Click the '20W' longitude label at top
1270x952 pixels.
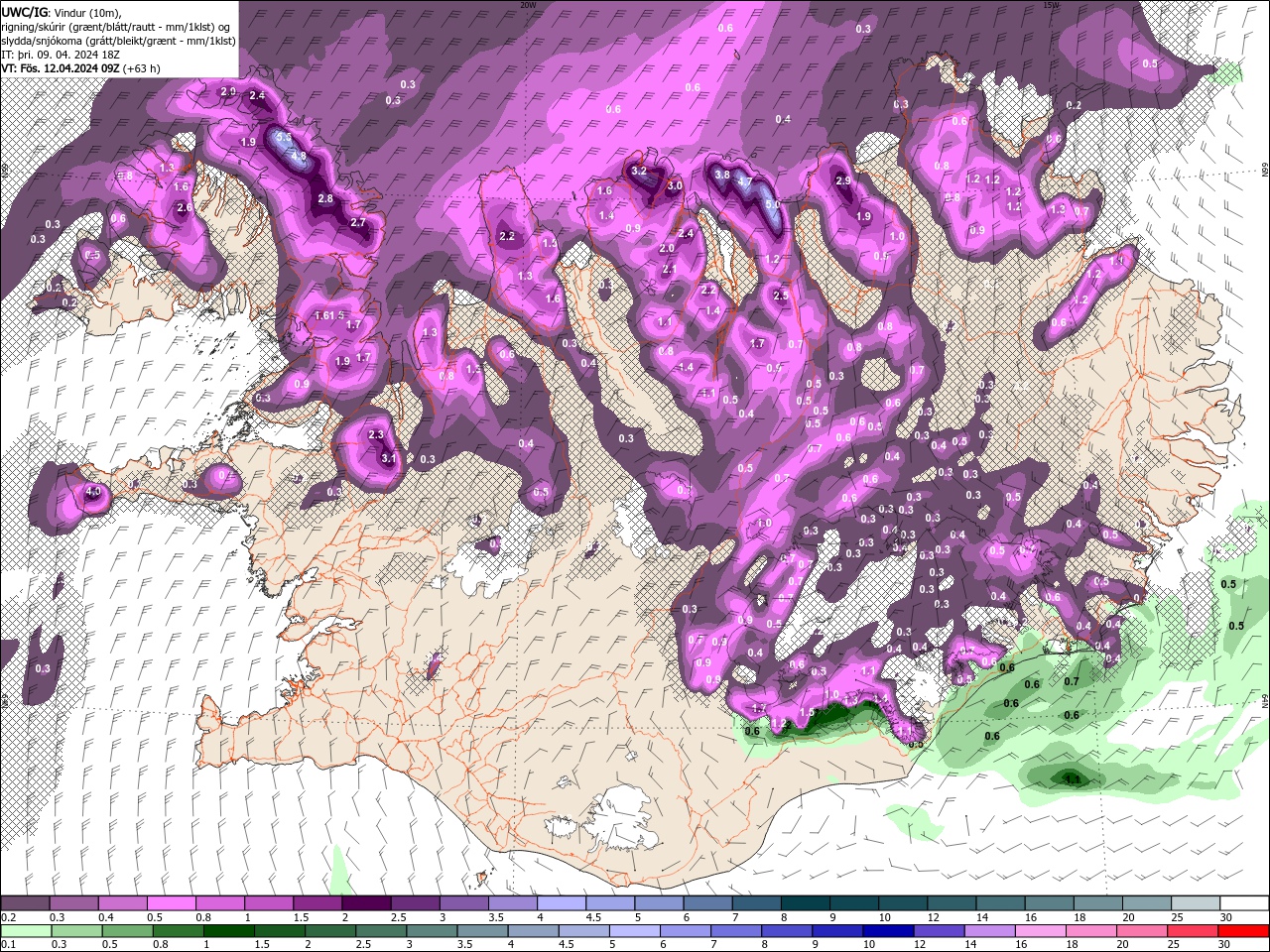528,5
